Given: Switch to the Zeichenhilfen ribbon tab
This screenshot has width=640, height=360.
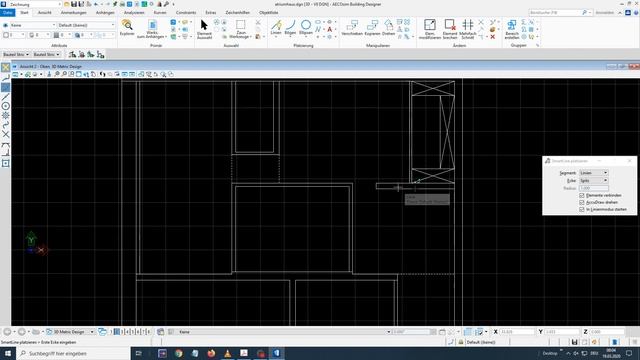Looking at the screenshot, I should (238, 13).
